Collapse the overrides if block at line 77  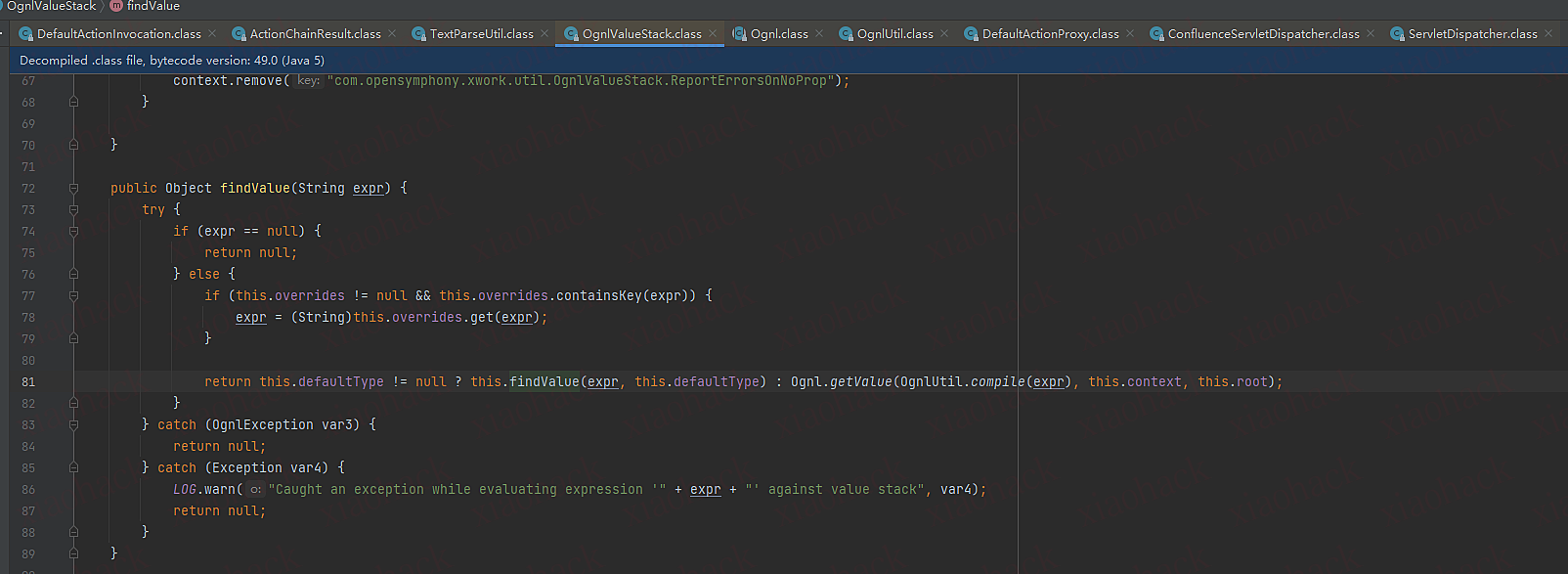pyautogui.click(x=73, y=295)
